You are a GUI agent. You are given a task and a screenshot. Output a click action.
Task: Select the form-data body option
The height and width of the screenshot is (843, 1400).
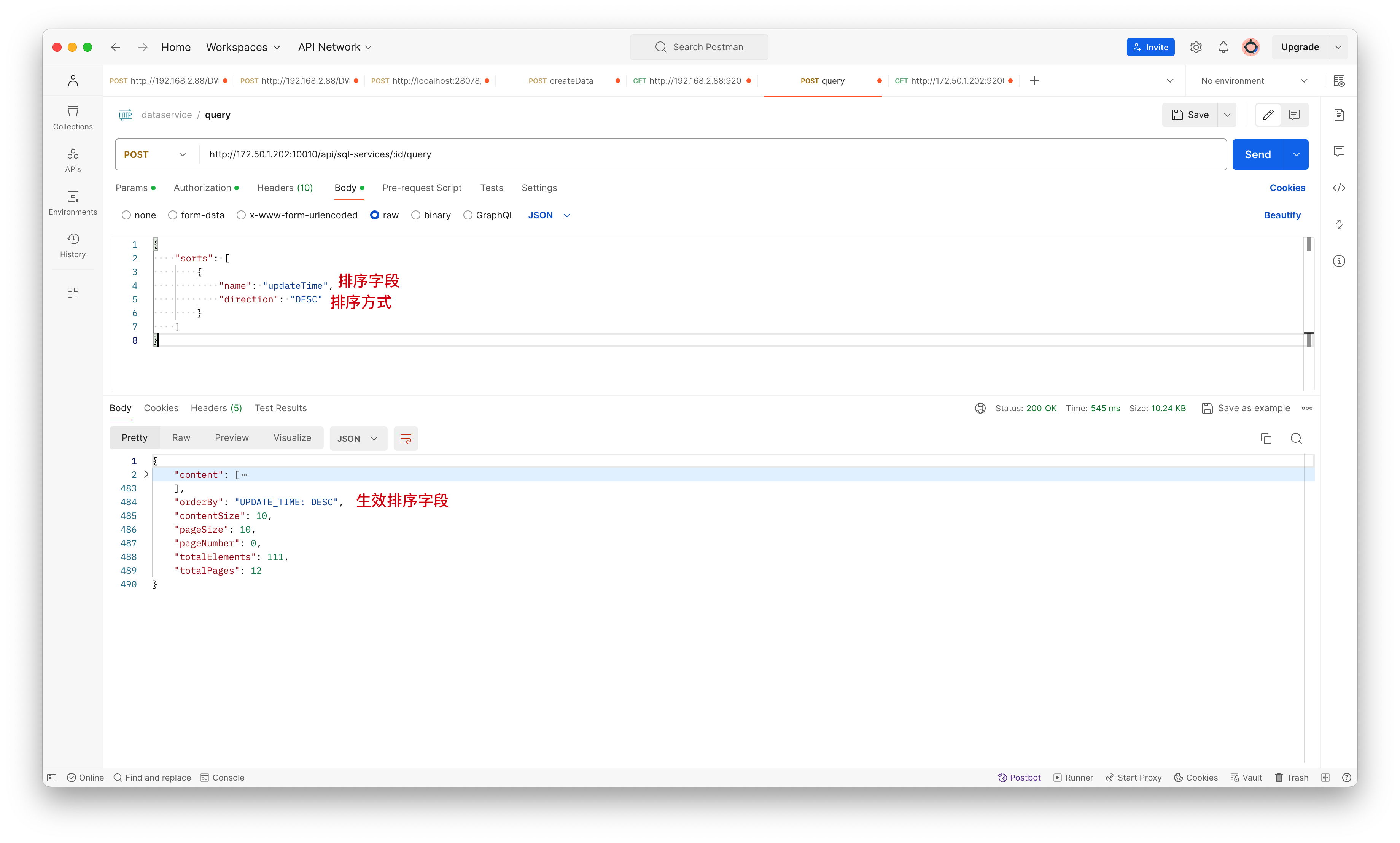173,215
